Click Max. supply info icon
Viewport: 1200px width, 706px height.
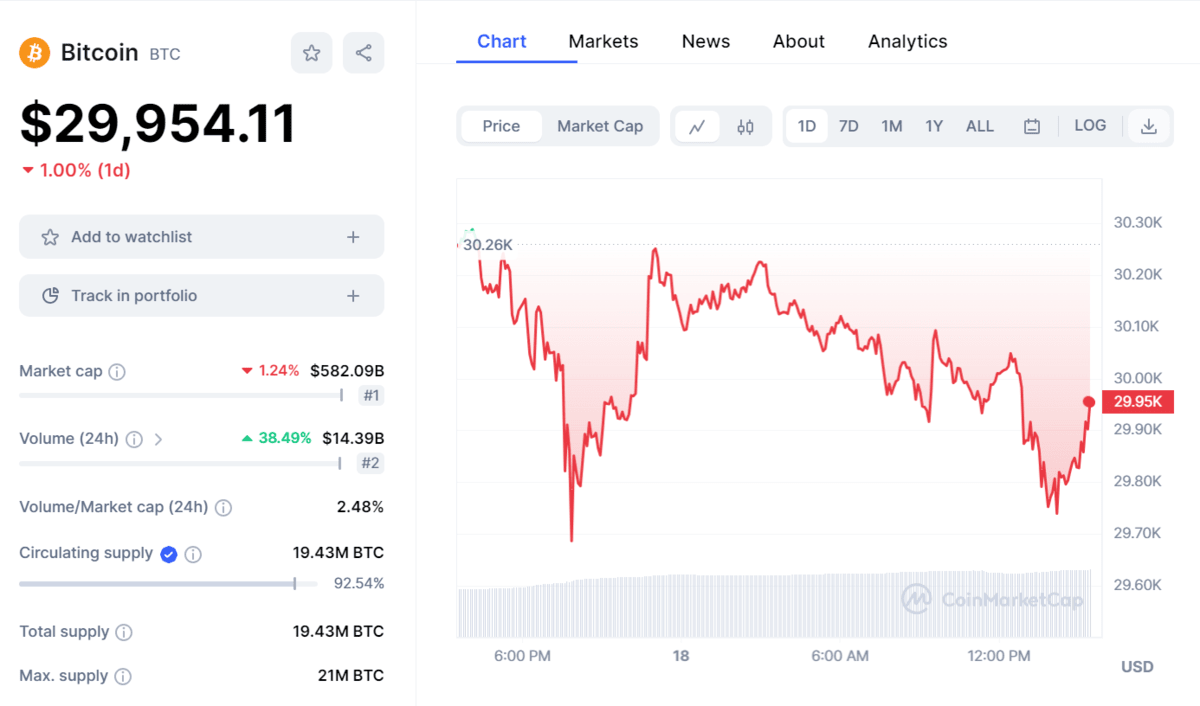[123, 676]
